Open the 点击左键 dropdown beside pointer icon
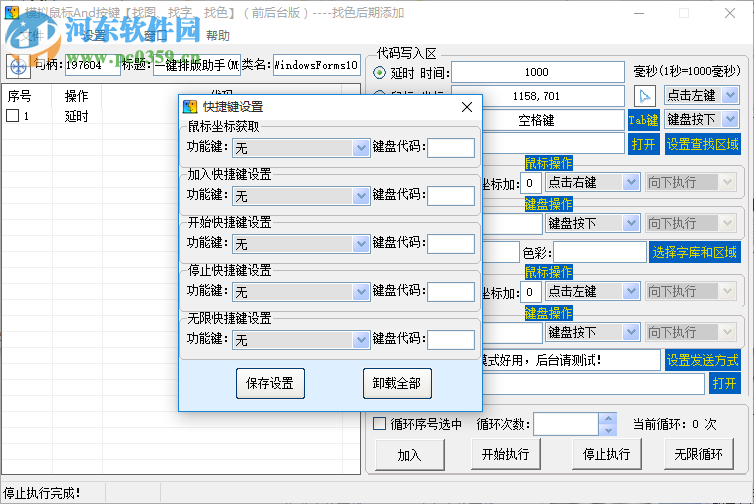This screenshot has width=754, height=504. pos(702,95)
